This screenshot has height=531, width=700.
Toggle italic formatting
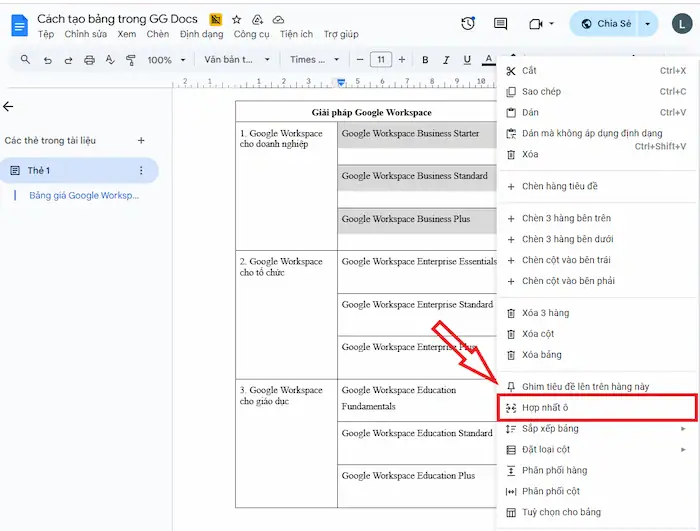(x=446, y=60)
